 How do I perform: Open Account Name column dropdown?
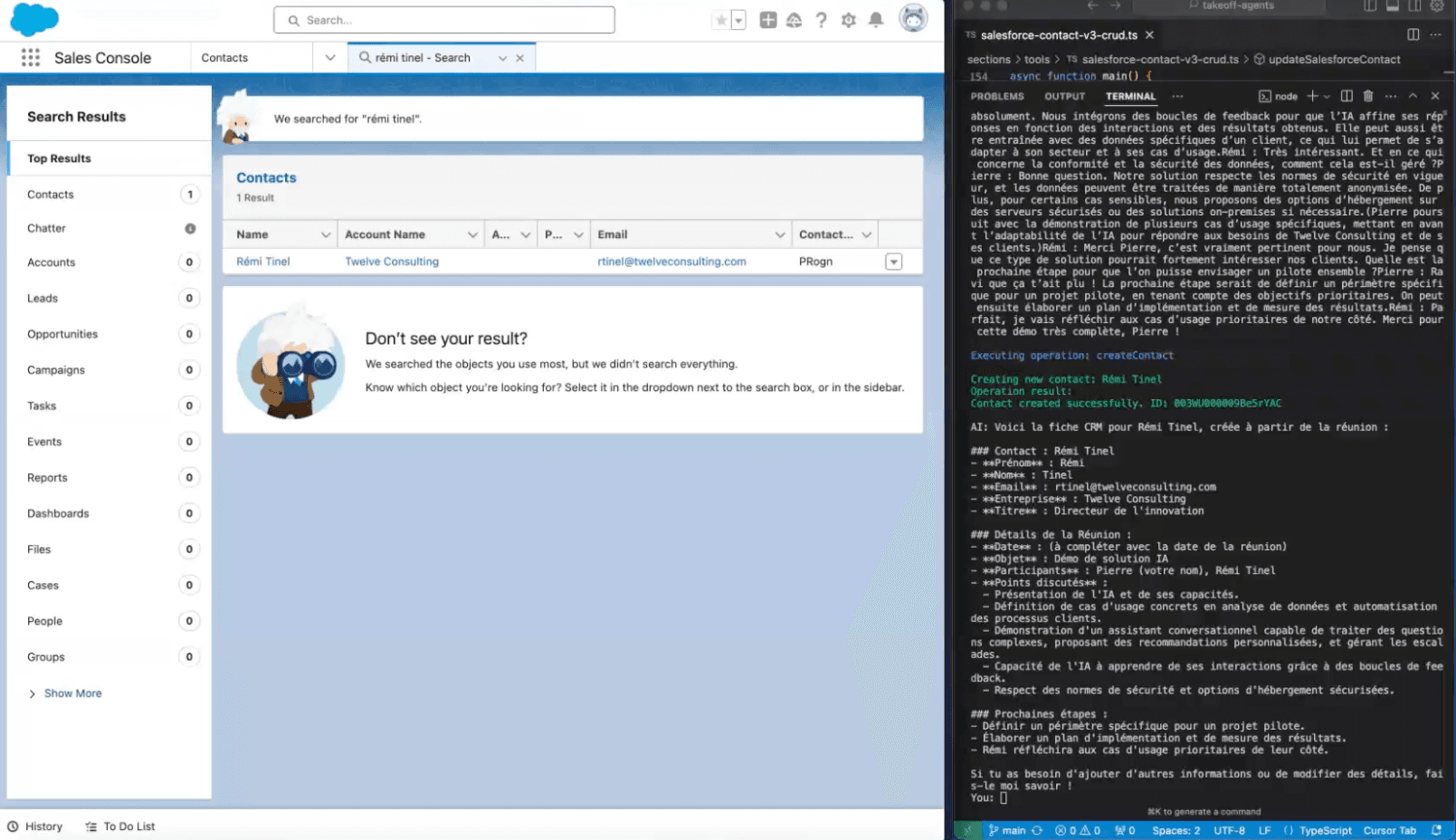pyautogui.click(x=472, y=234)
